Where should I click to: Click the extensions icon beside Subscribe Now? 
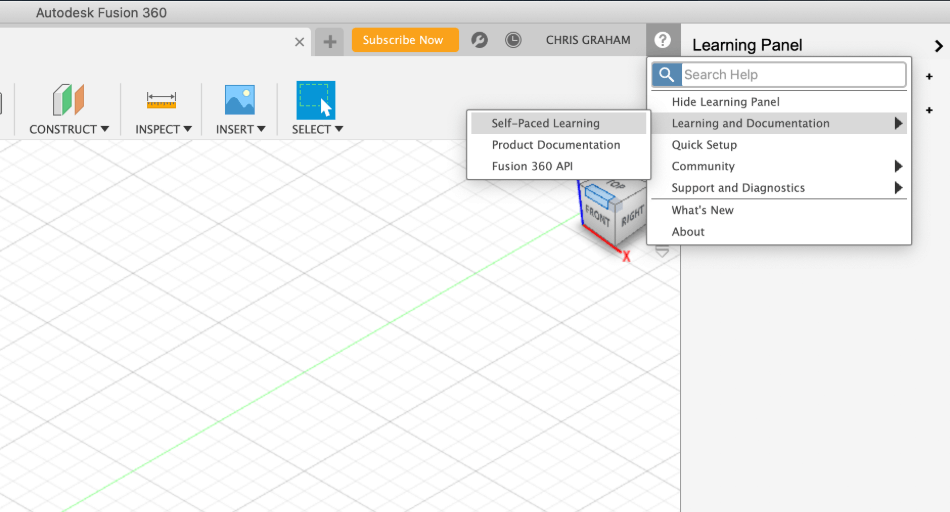pyautogui.click(x=479, y=40)
